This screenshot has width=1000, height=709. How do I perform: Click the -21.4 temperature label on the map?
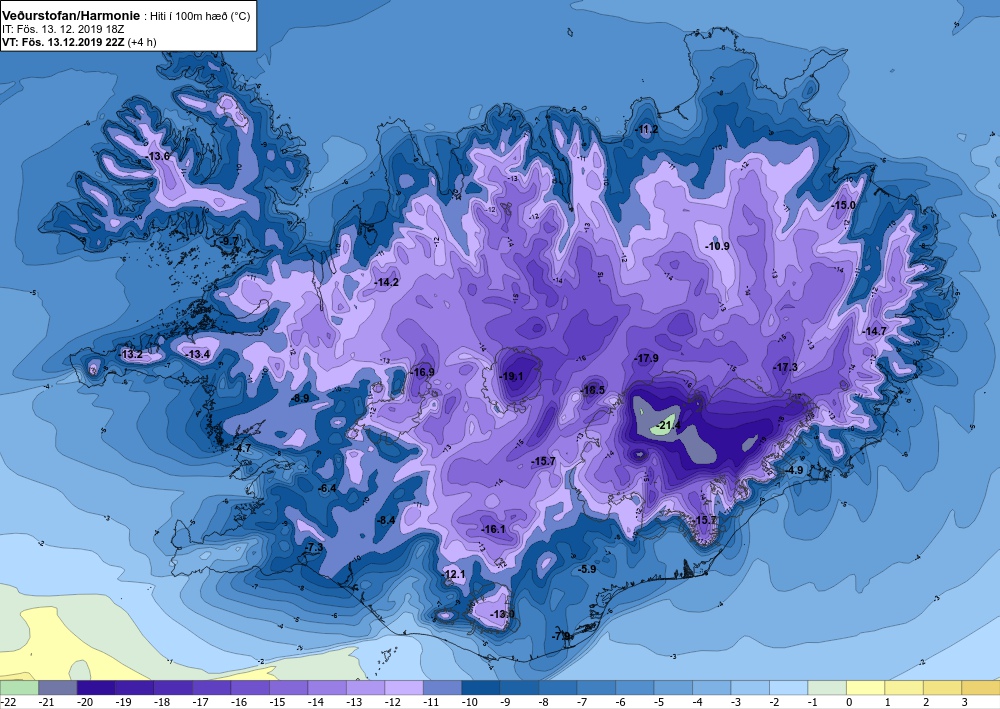(668, 425)
